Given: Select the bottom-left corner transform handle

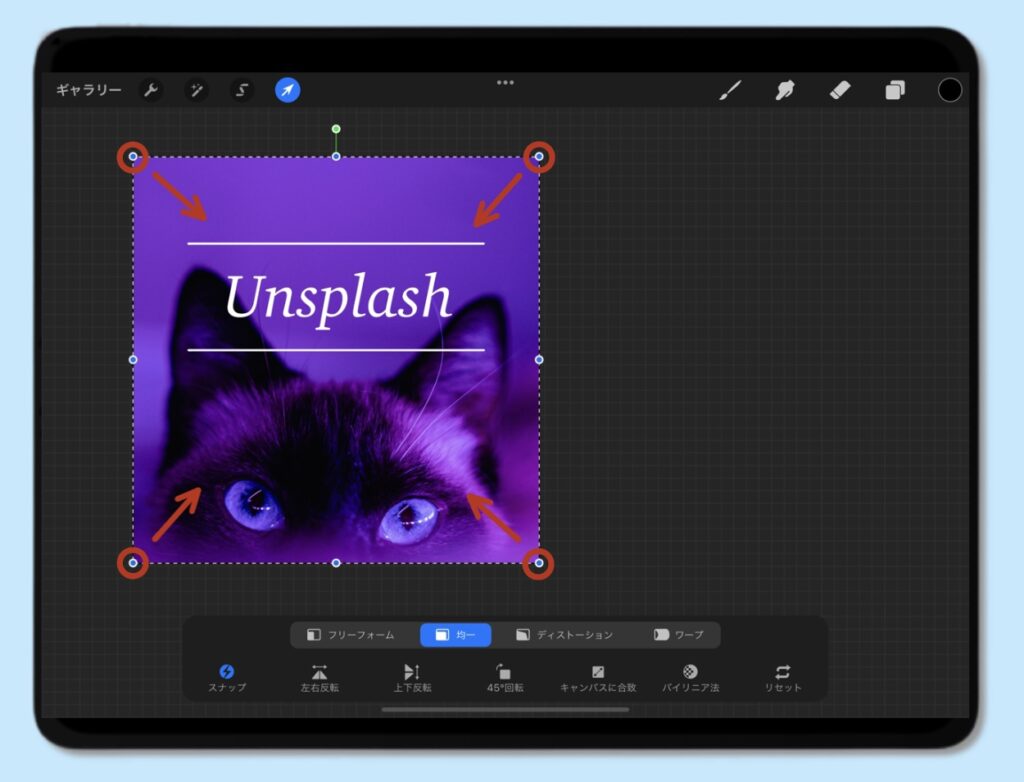Looking at the screenshot, I should pyautogui.click(x=133, y=562).
